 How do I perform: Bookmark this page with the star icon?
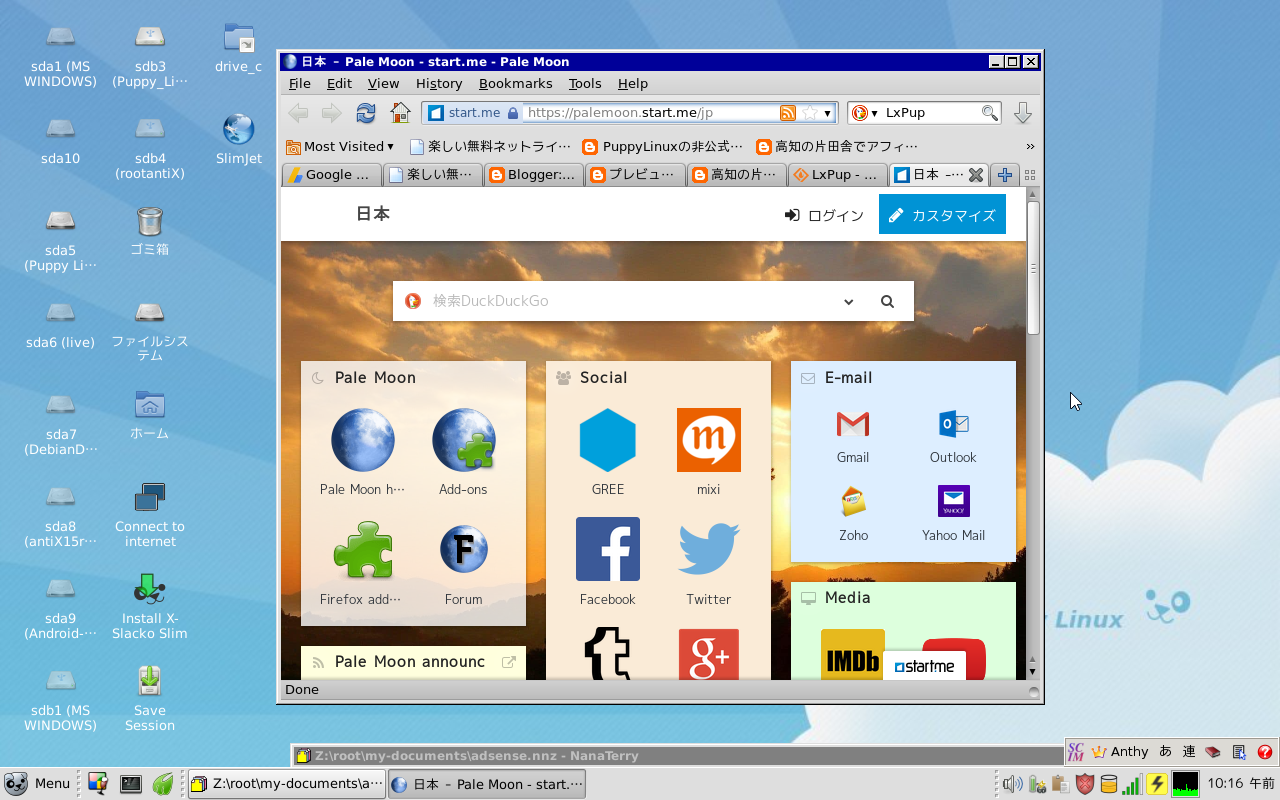click(x=810, y=113)
